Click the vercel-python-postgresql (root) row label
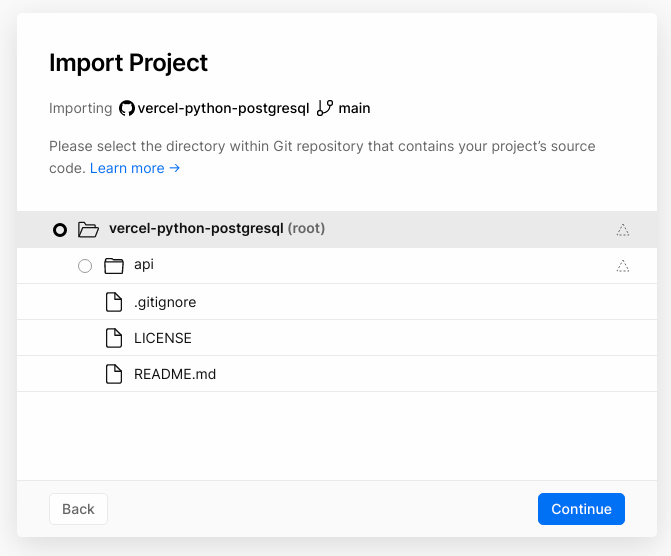Screen dimensions: 671x556 (x=217, y=229)
